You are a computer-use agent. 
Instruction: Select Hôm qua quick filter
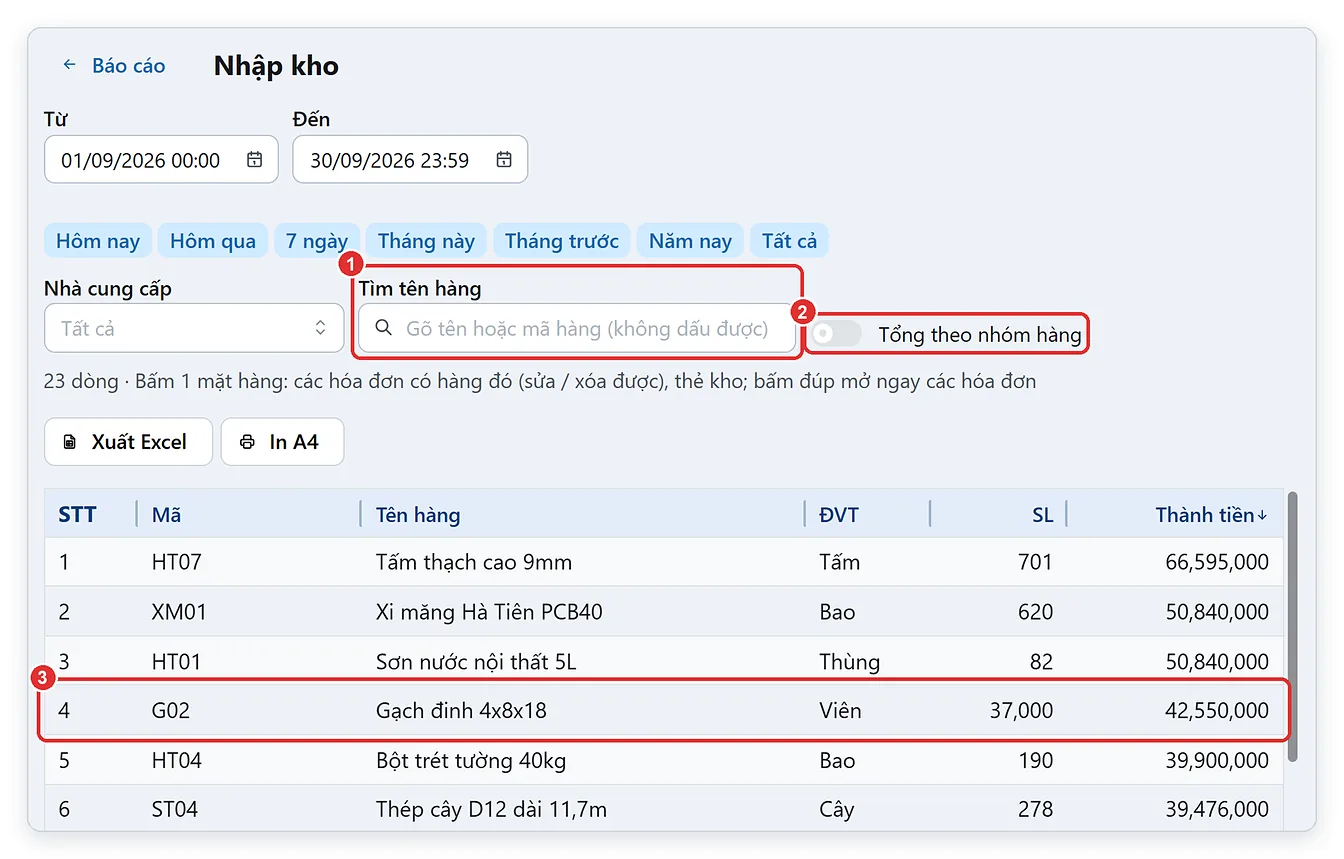(213, 241)
